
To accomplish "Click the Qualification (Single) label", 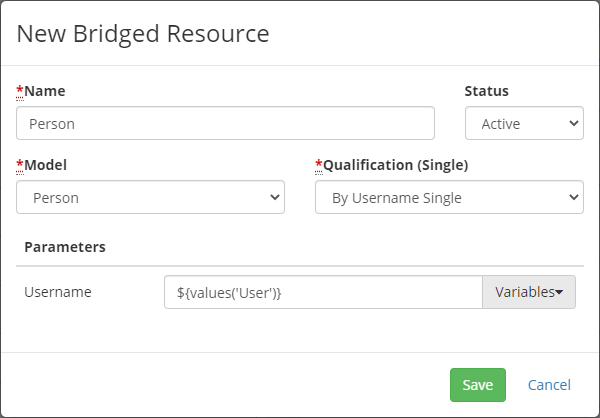I will pos(396,165).
